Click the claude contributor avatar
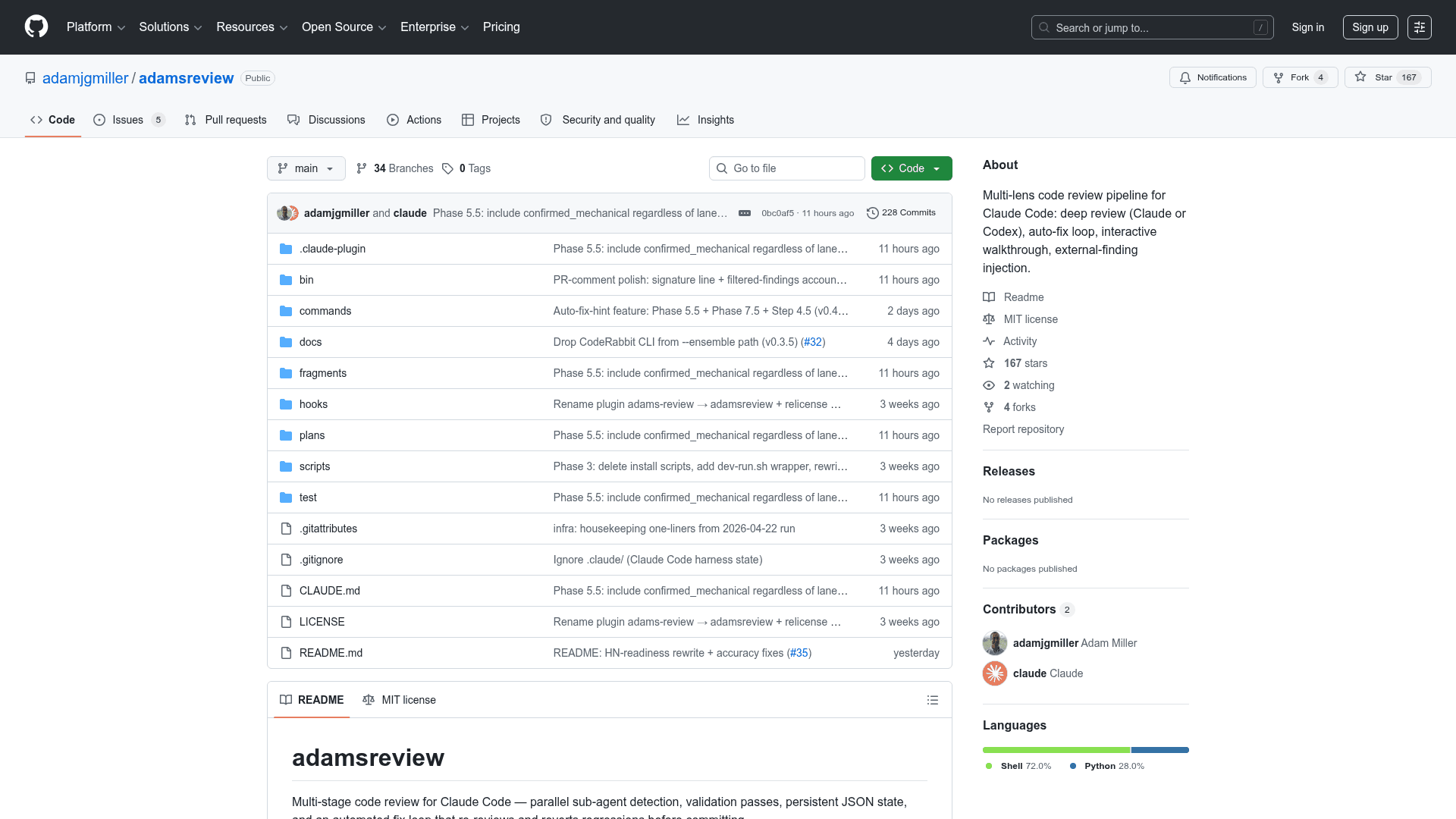 pos(995,673)
